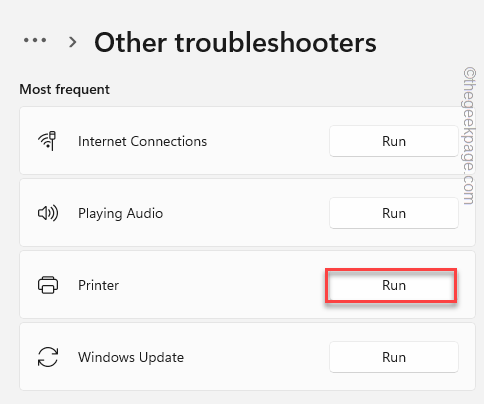Run the Windows Update troubleshooter
The height and width of the screenshot is (404, 484).
click(394, 357)
